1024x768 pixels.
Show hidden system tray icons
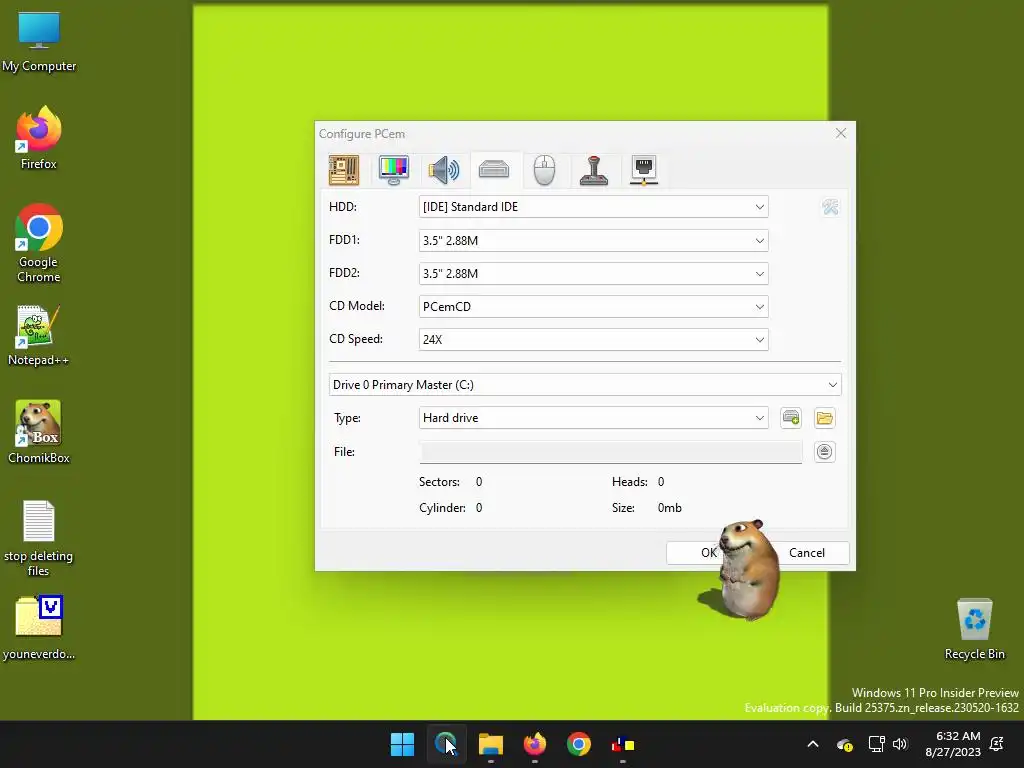[x=813, y=744]
